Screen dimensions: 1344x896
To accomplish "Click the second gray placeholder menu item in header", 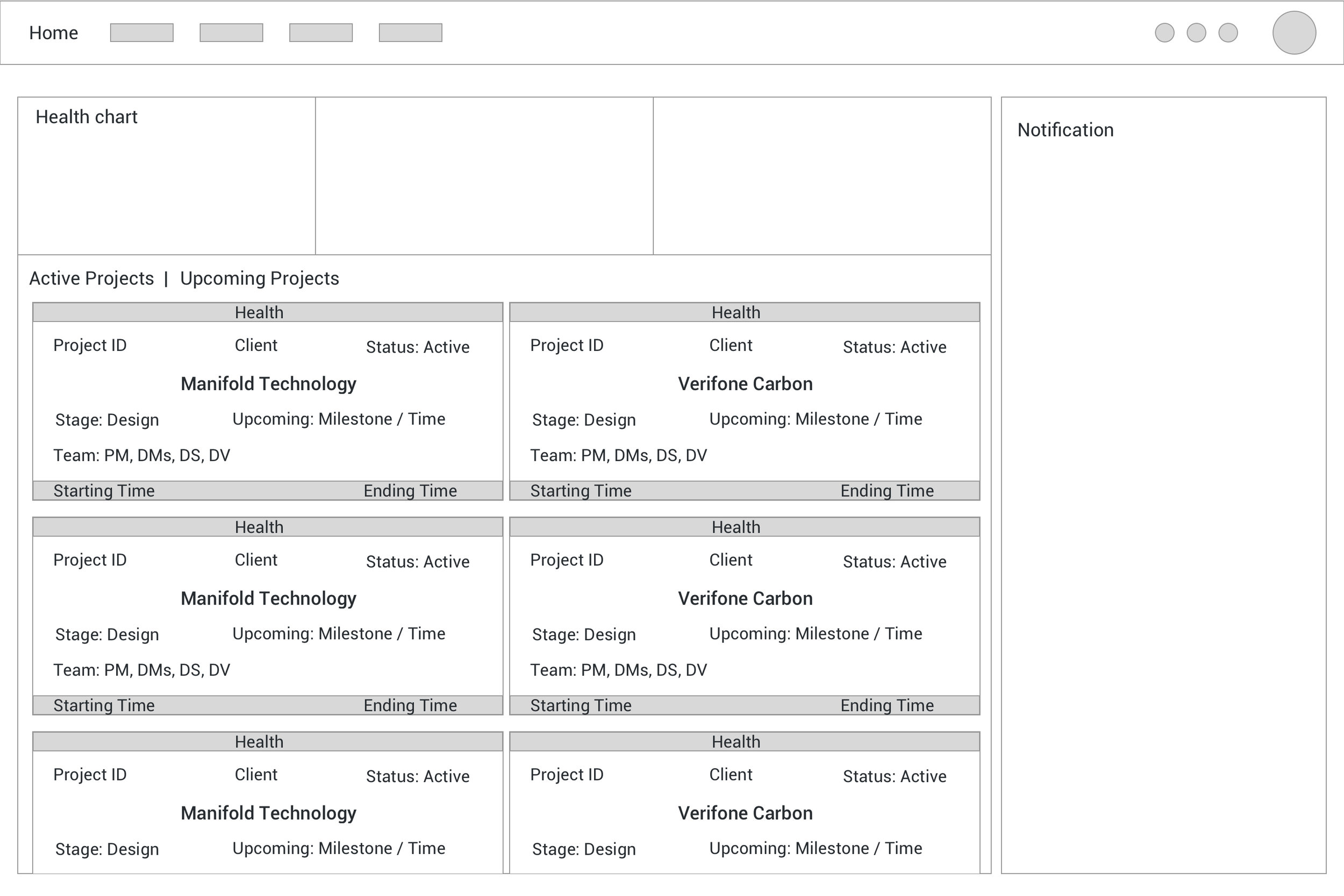I will click(x=231, y=33).
